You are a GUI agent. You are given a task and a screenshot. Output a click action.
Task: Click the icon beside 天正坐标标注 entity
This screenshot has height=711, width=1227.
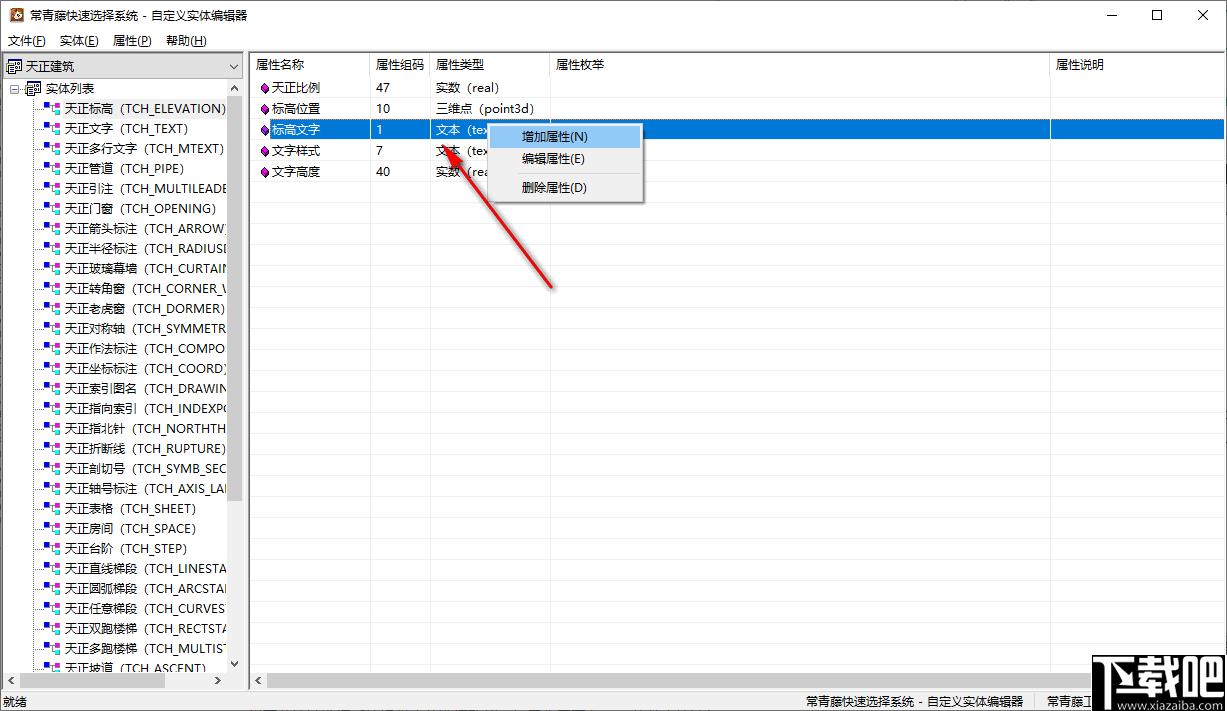[52, 368]
